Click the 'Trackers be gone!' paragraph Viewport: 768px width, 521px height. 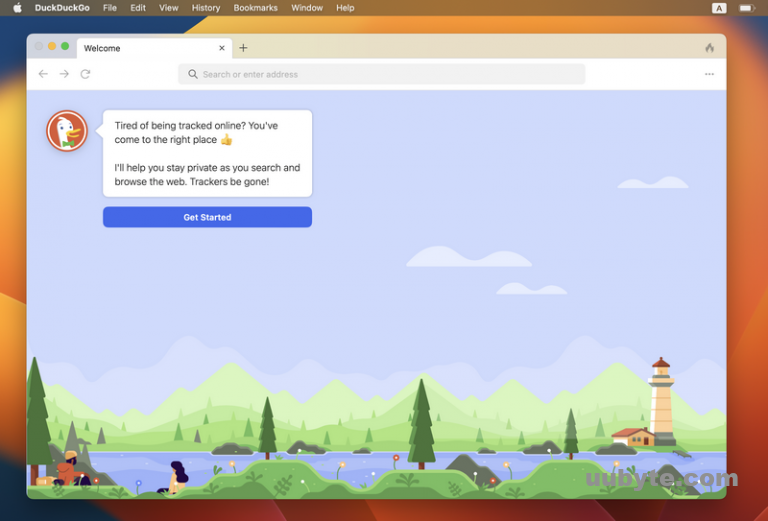point(207,174)
